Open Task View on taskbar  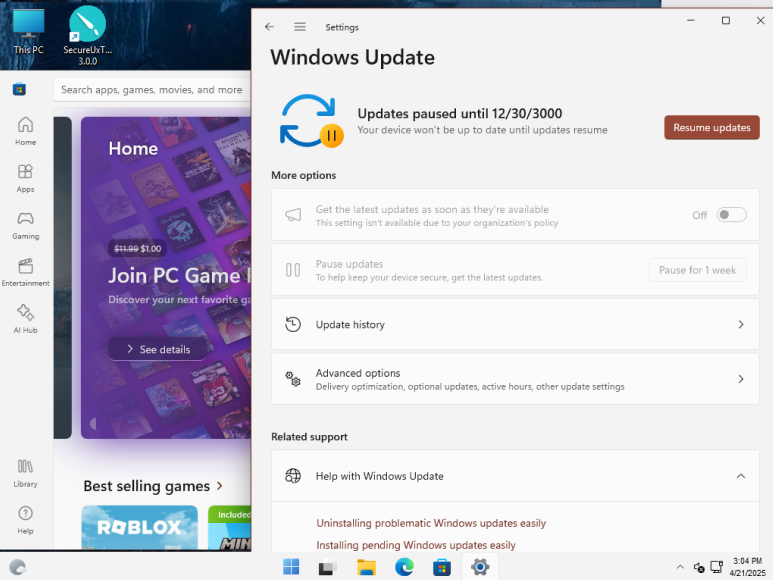(x=327, y=567)
